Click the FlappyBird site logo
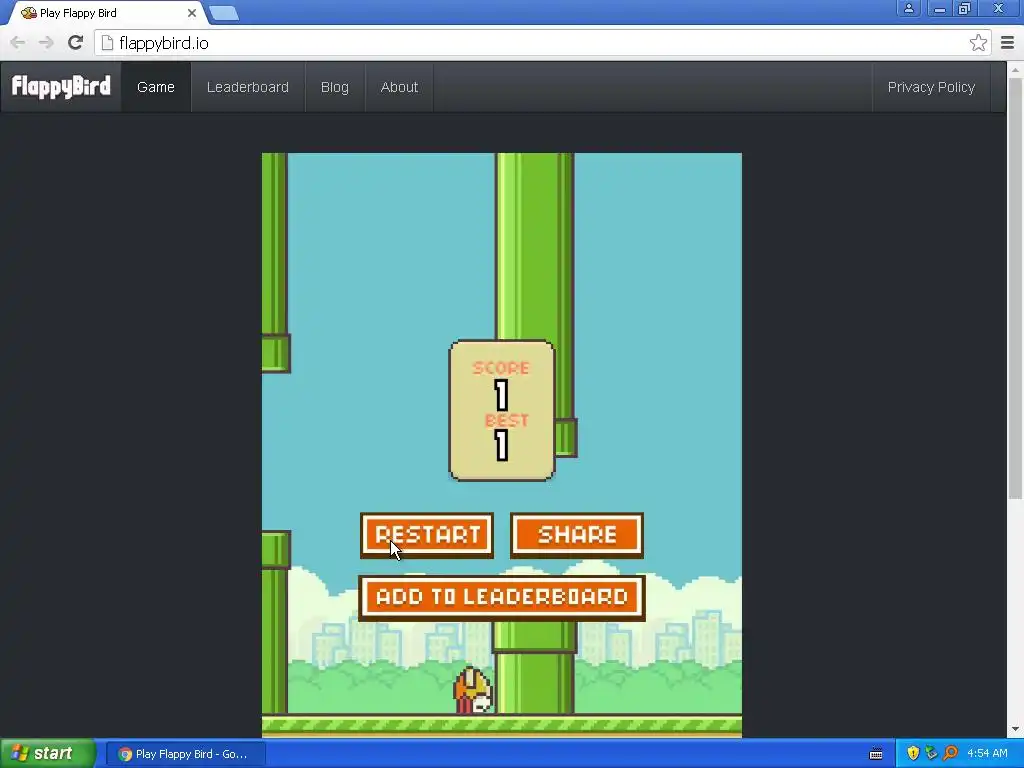Image resolution: width=1024 pixels, height=768 pixels. pyautogui.click(x=61, y=87)
